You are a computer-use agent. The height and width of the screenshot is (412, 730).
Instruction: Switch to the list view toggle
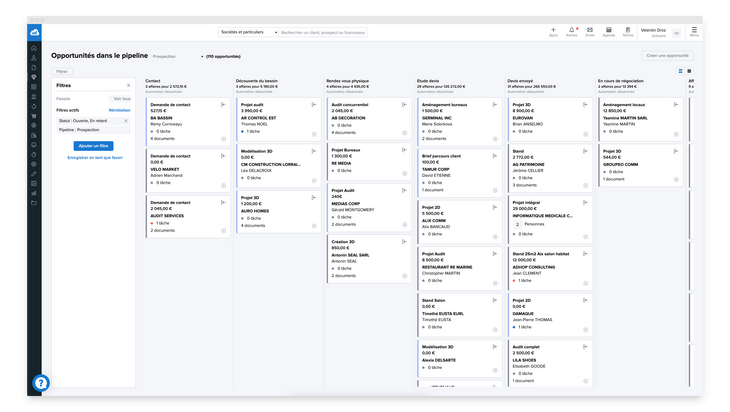[x=680, y=71]
